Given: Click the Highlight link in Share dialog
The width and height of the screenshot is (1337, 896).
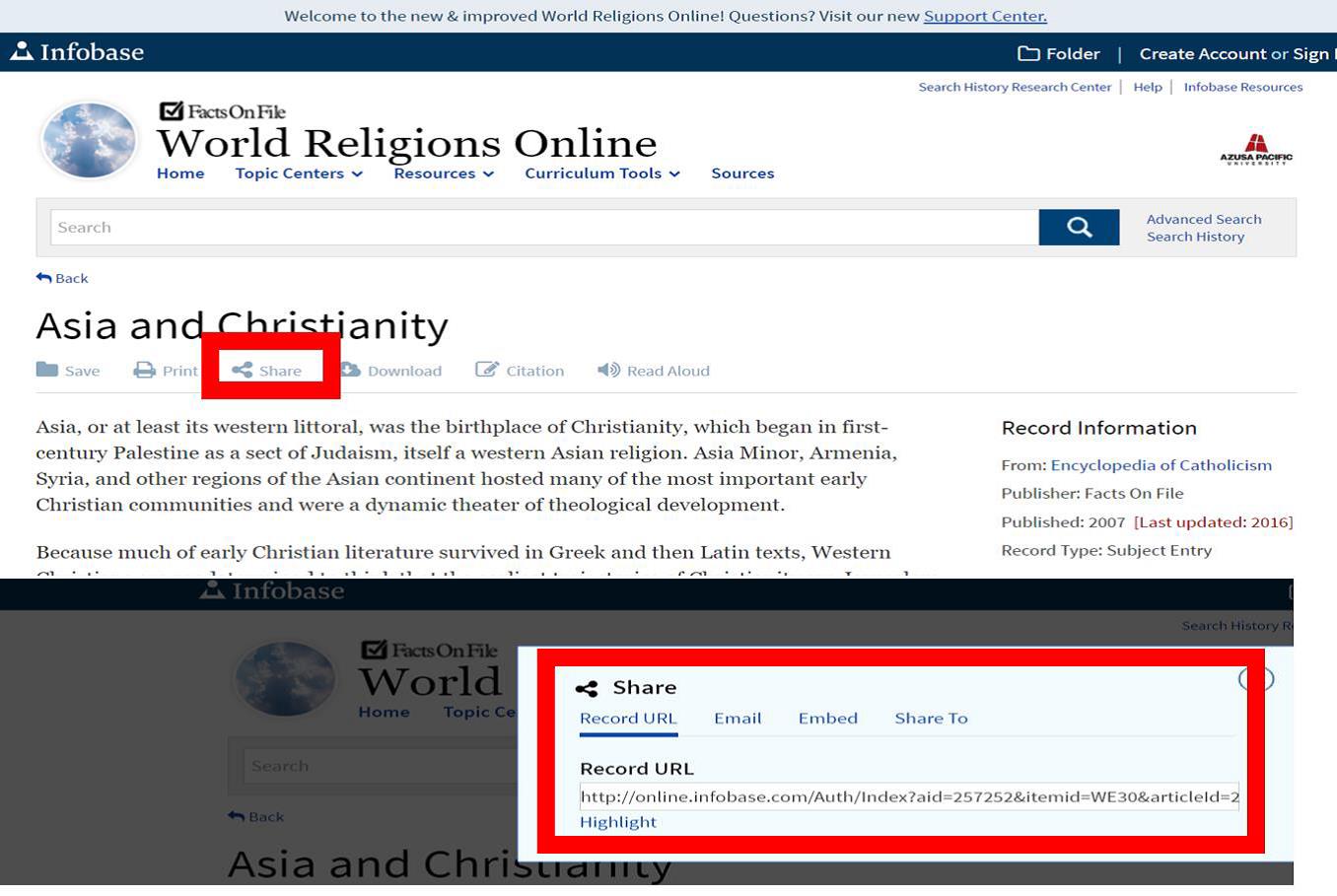Looking at the screenshot, I should [x=618, y=822].
